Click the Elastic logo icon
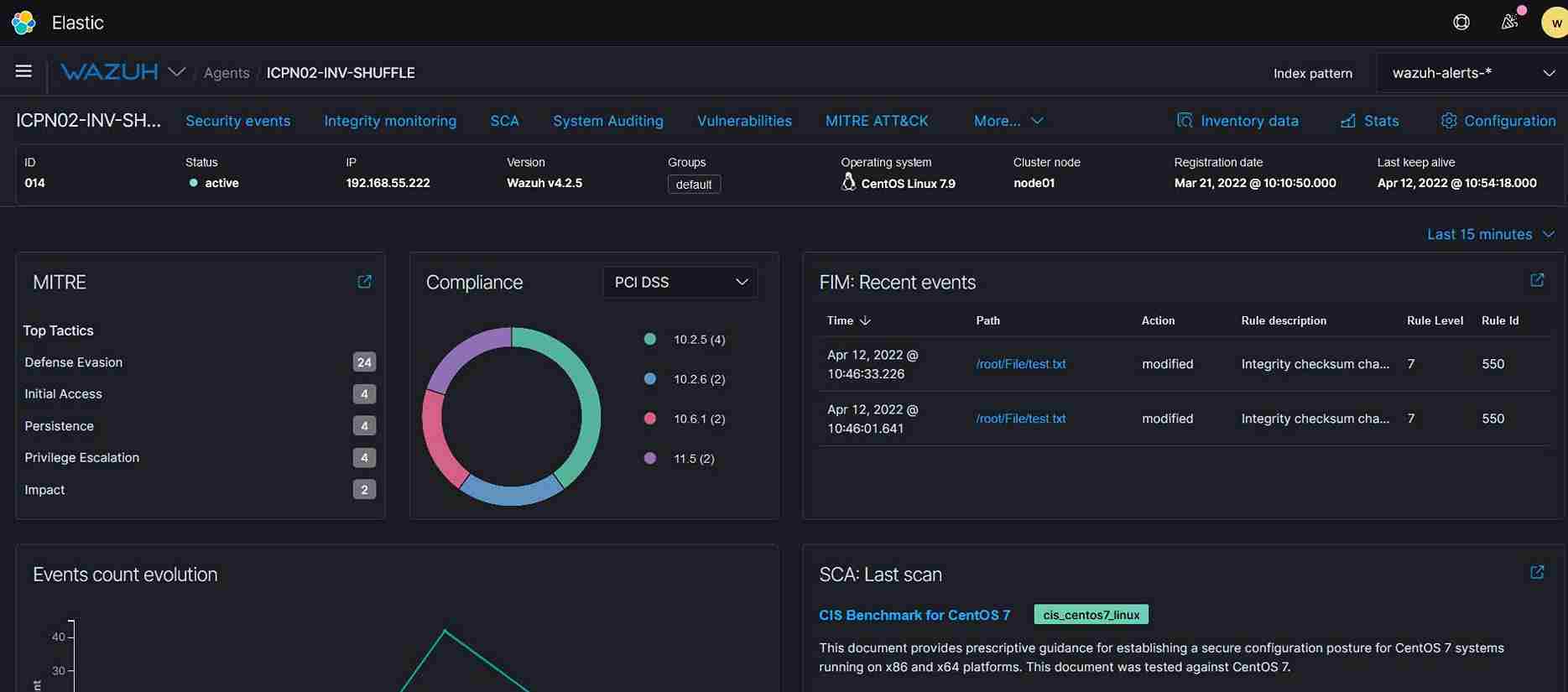Viewport: 1568px width, 692px height. click(x=23, y=23)
